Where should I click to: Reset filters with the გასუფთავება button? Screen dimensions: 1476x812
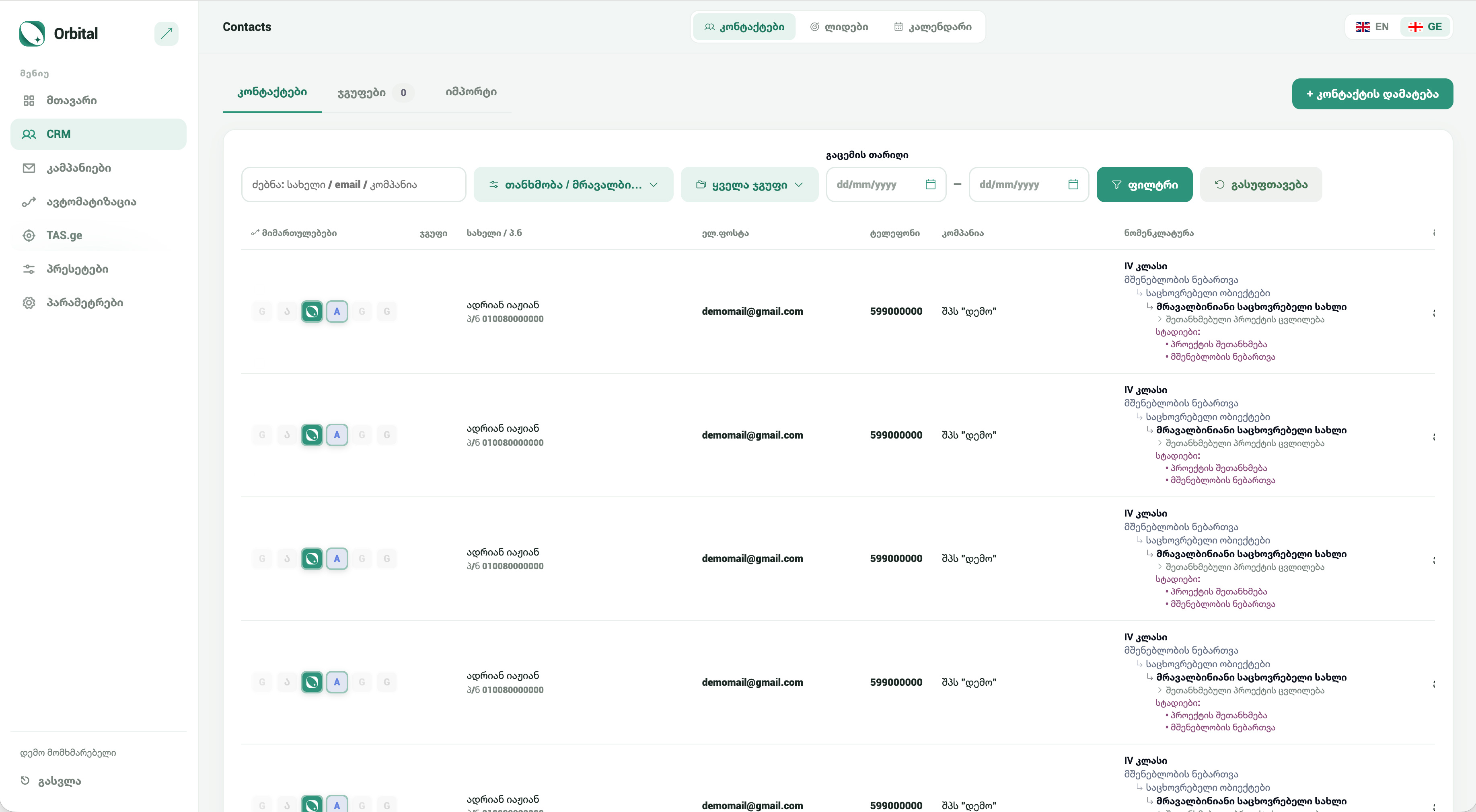[x=1260, y=185]
